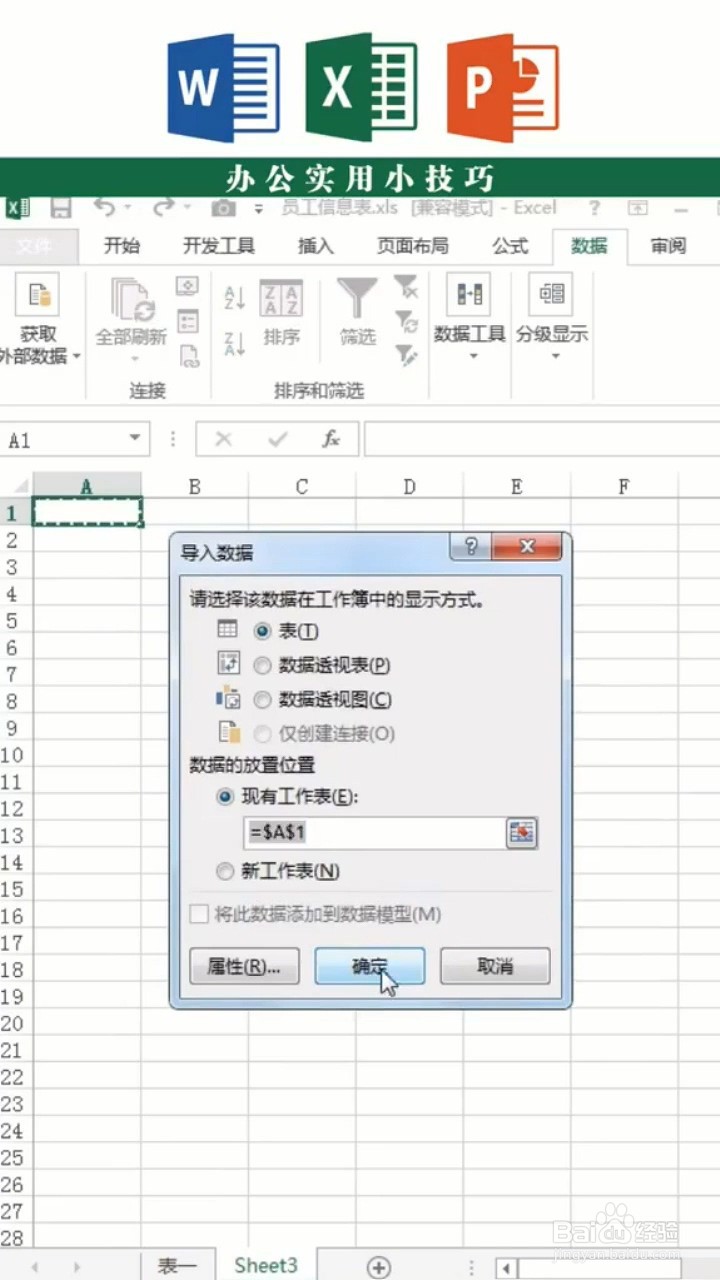Close the Import Data dialog
The width and height of the screenshot is (720, 1280).
[527, 547]
